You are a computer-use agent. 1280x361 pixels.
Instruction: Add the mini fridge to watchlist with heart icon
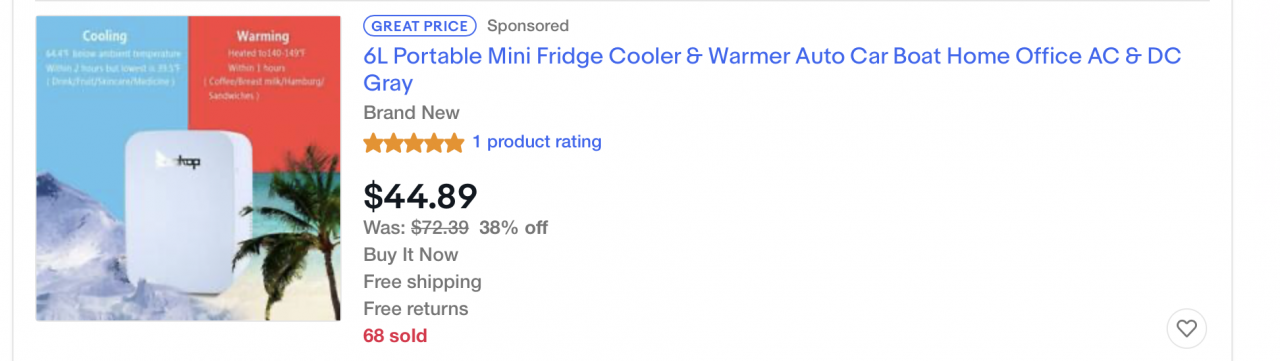tap(1186, 328)
